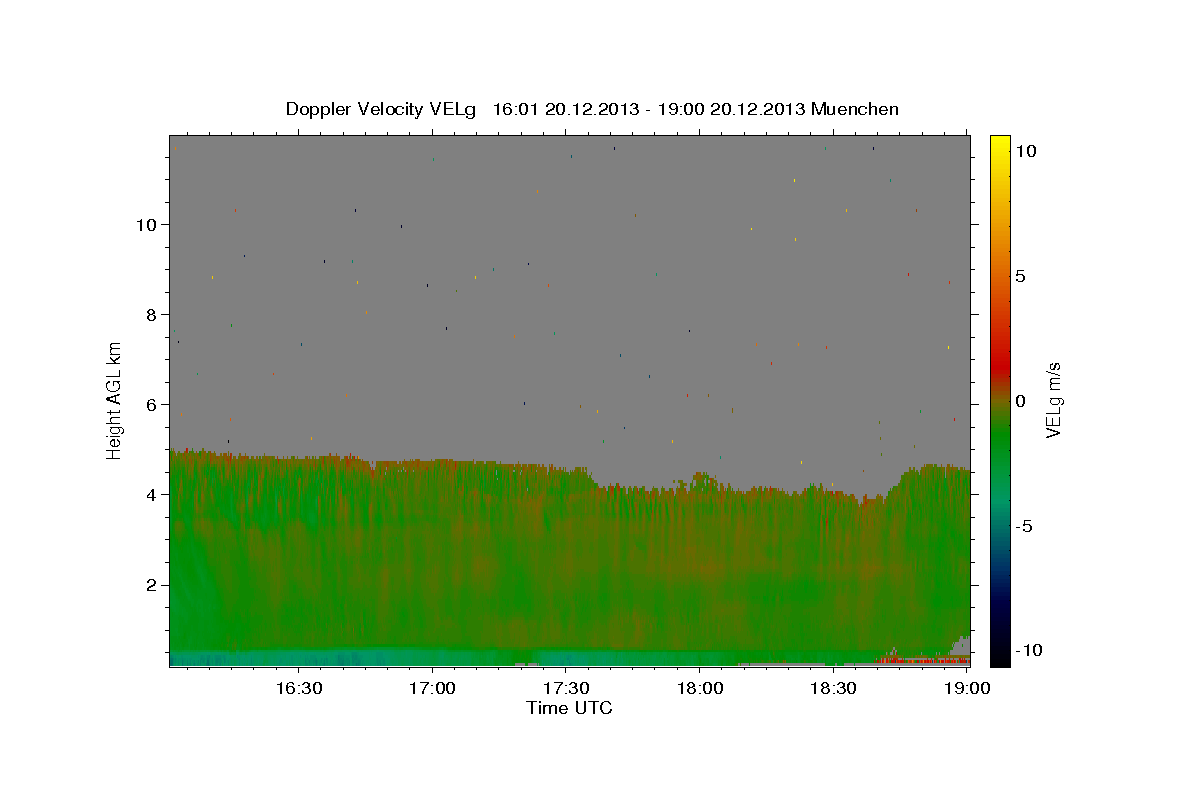Click the 18:00 time tick label

tap(699, 688)
